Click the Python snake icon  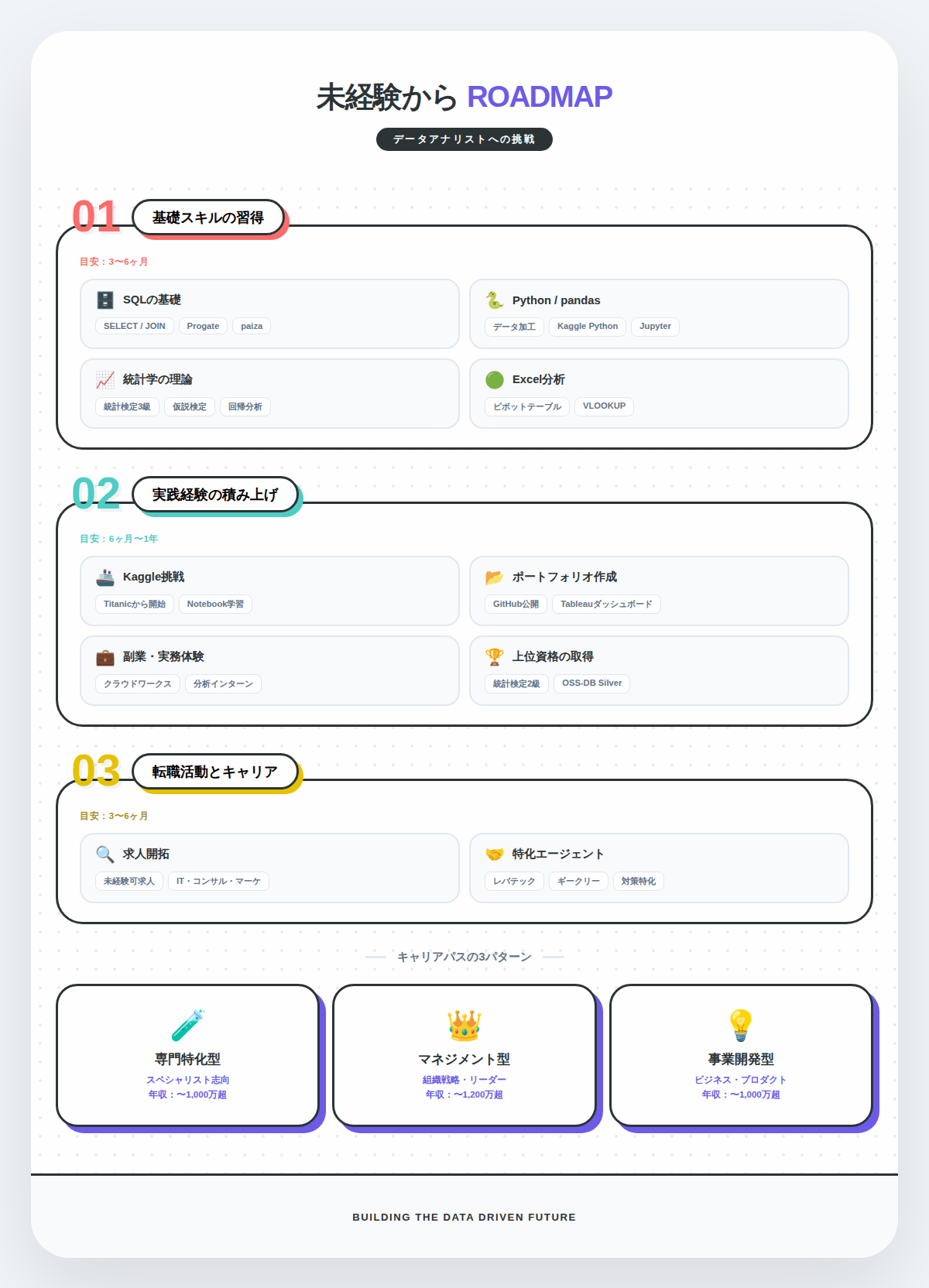pyautogui.click(x=495, y=300)
